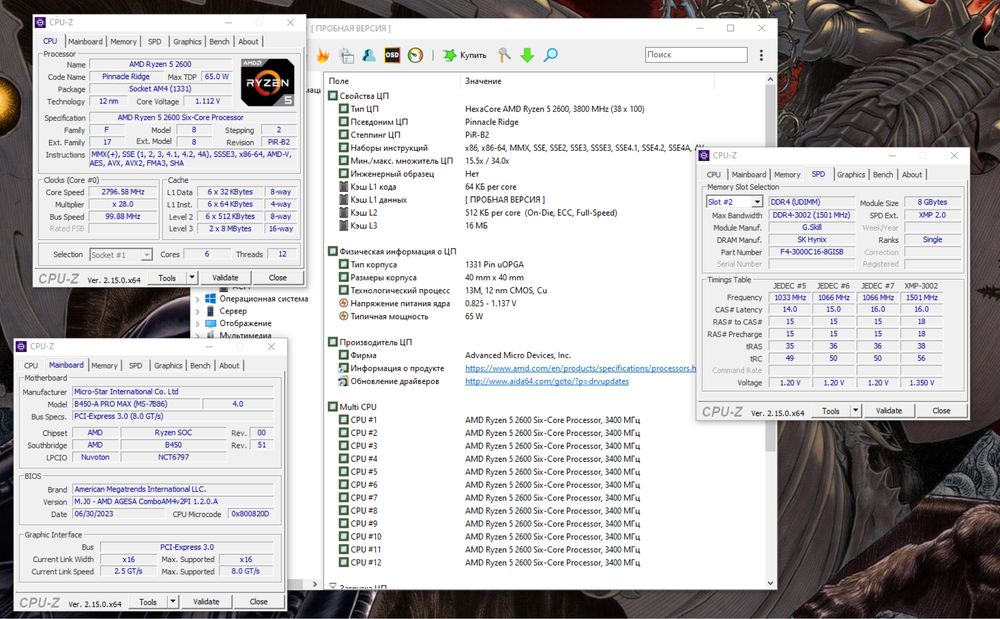
Task: Open the amd.com processor specifications link
Action: (x=580, y=368)
